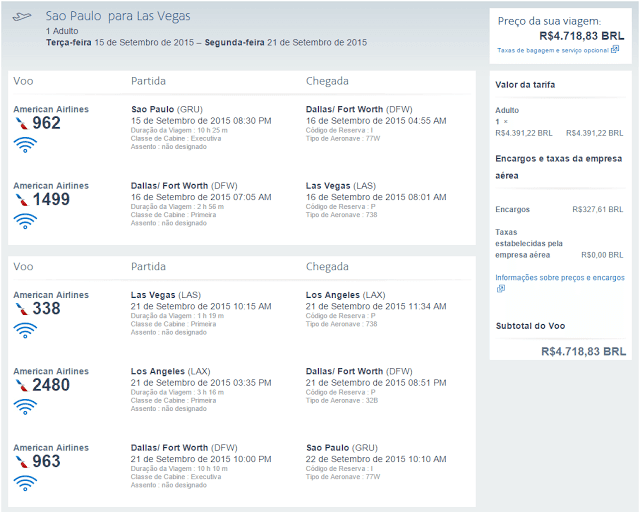
Task: Click Duração da Viagem 1 h 19 m
Action: point(177,316)
